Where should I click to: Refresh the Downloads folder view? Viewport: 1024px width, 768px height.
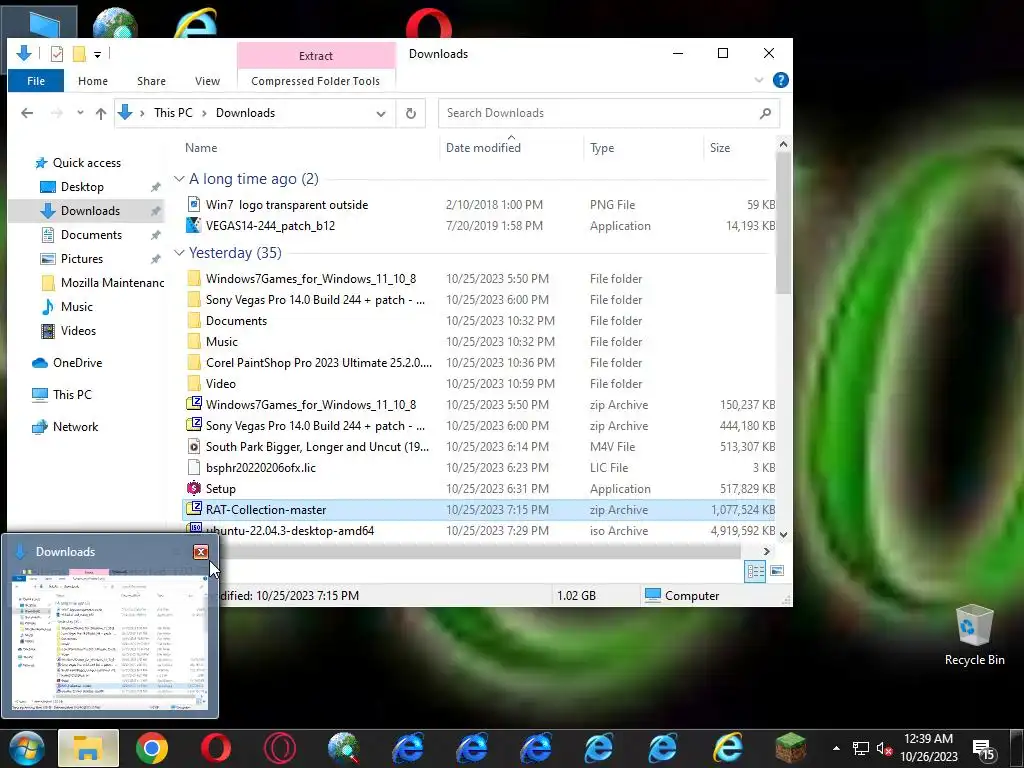411,114
